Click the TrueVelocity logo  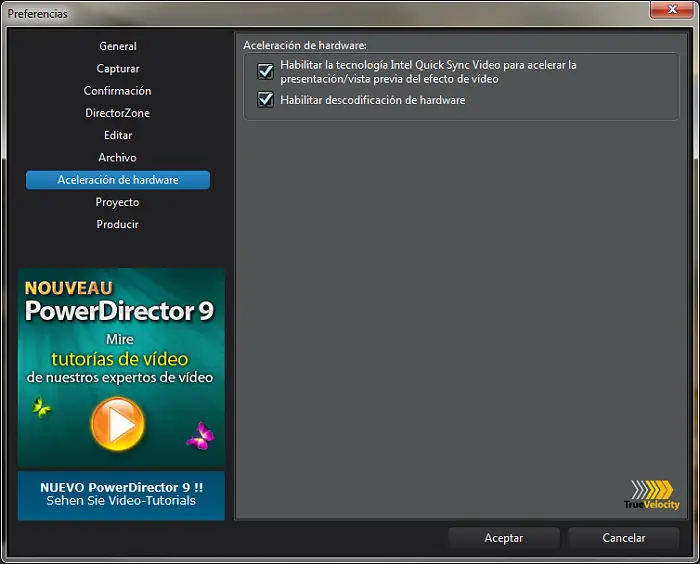tap(652, 495)
